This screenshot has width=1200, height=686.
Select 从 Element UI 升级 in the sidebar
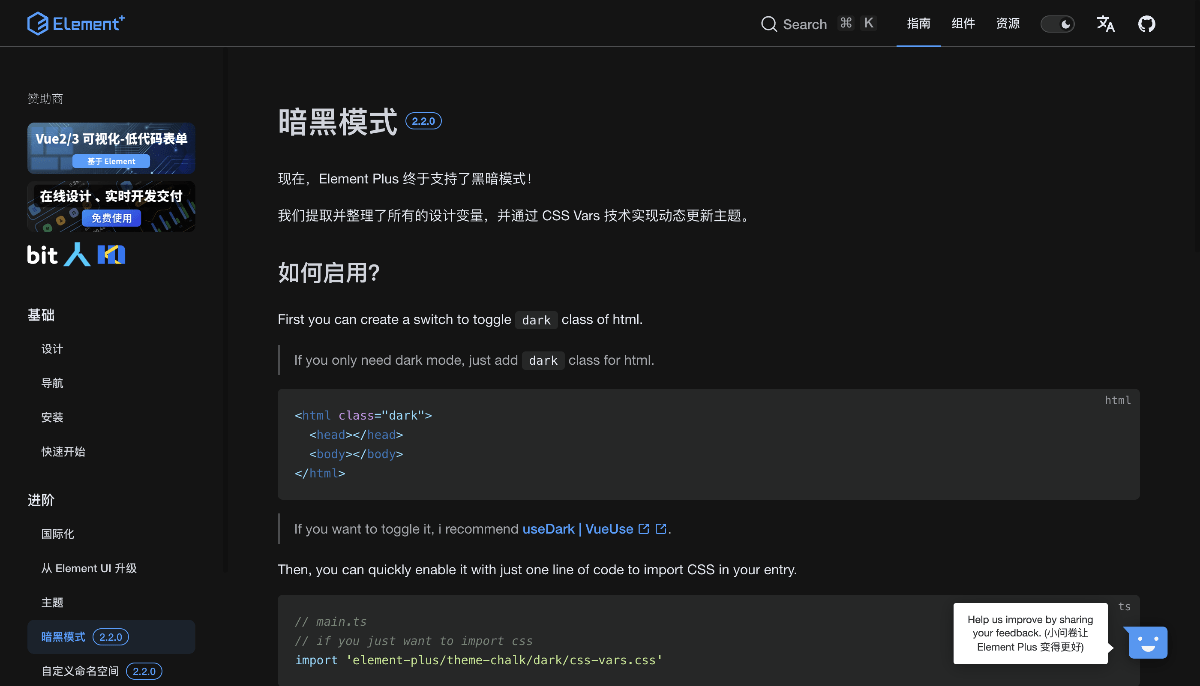point(89,568)
